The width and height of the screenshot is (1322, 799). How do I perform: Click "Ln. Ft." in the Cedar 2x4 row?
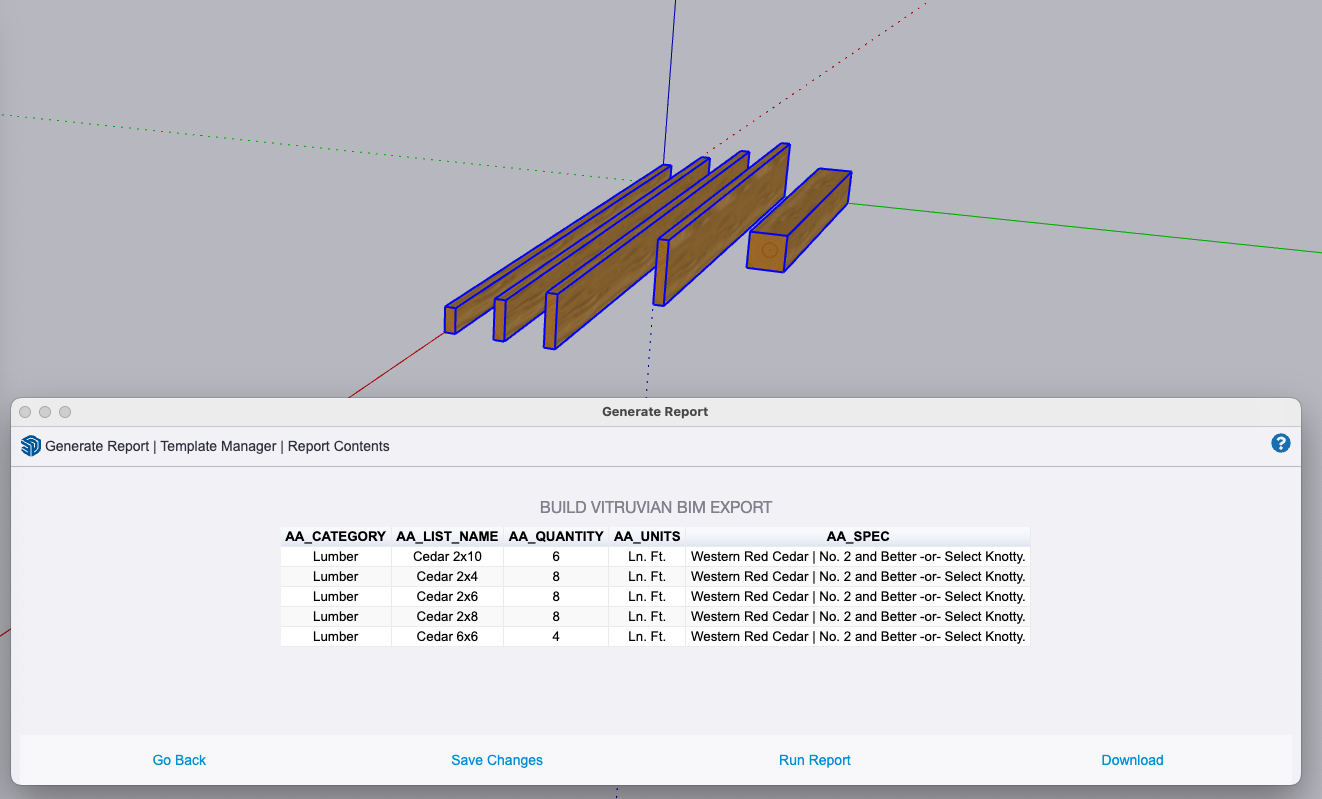click(647, 576)
